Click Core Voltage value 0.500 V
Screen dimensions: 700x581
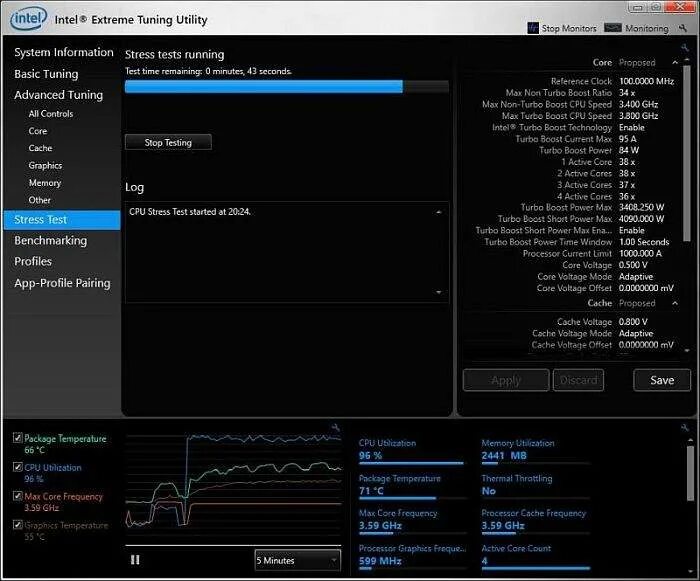click(633, 265)
